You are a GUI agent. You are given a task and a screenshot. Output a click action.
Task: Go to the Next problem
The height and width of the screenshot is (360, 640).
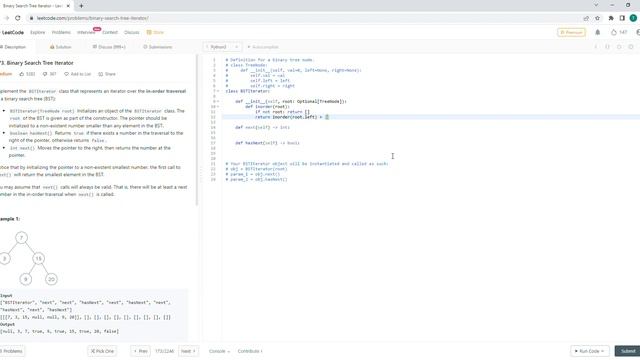(188, 351)
